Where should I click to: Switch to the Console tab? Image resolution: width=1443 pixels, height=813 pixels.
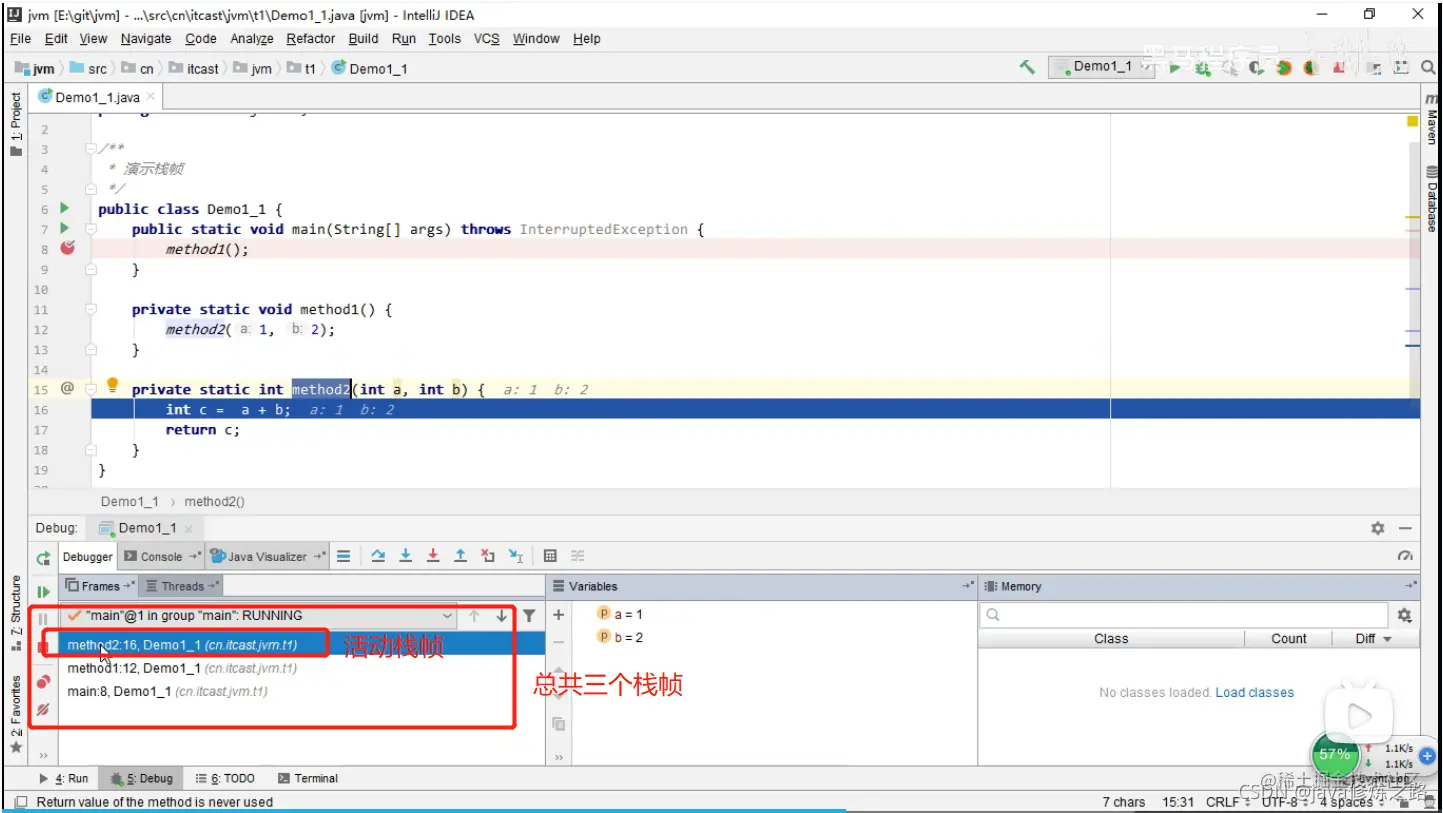[x=161, y=556]
